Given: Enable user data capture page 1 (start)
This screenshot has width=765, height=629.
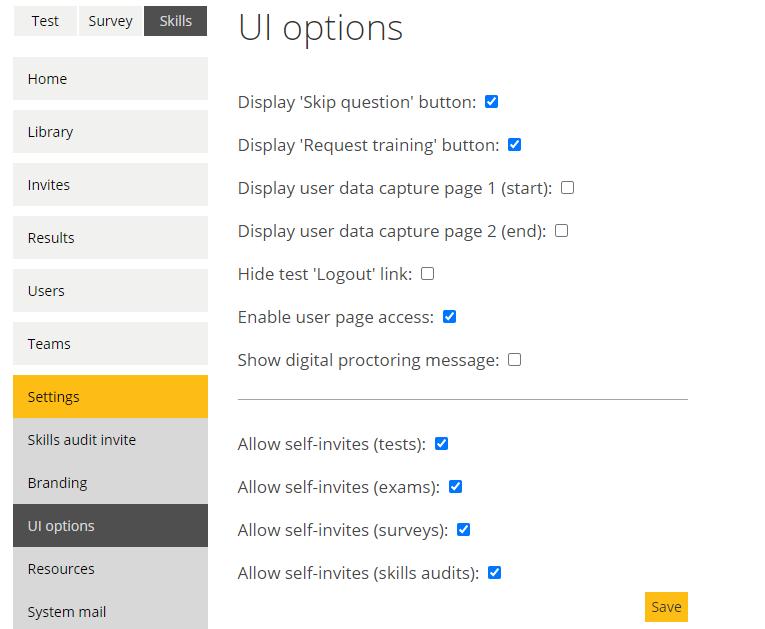Looking at the screenshot, I should [567, 188].
